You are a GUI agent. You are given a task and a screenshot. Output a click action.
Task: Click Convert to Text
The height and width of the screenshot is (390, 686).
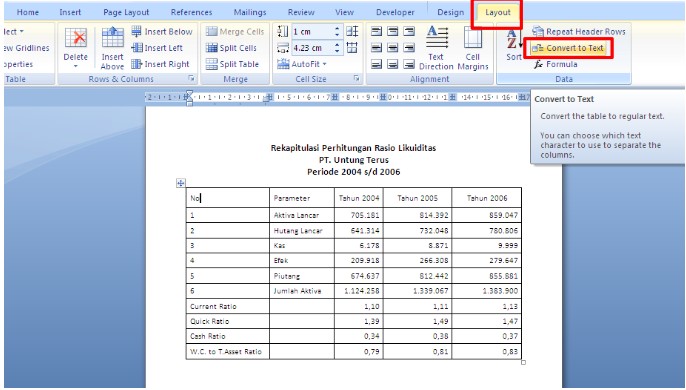pos(568,48)
